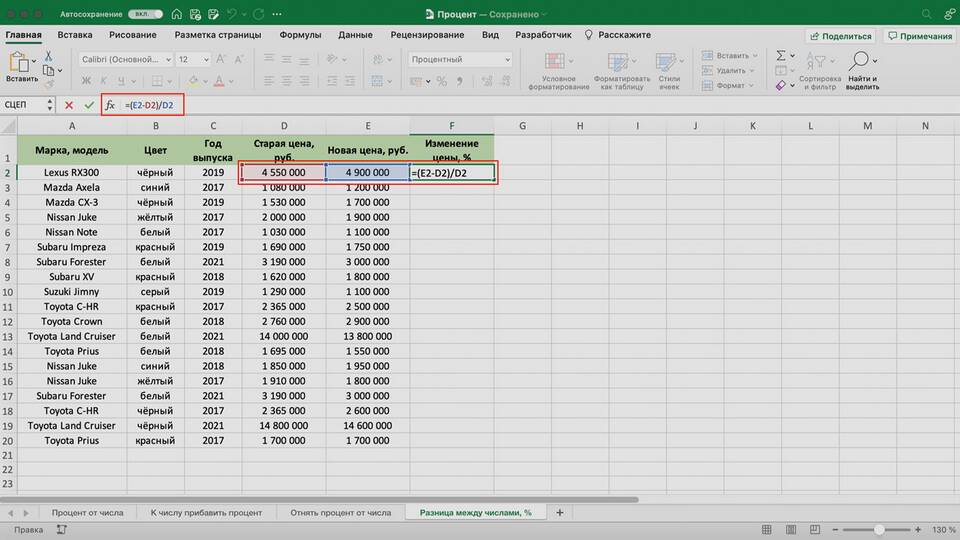
Task: Click the Home icon in title bar
Action: pos(176,13)
